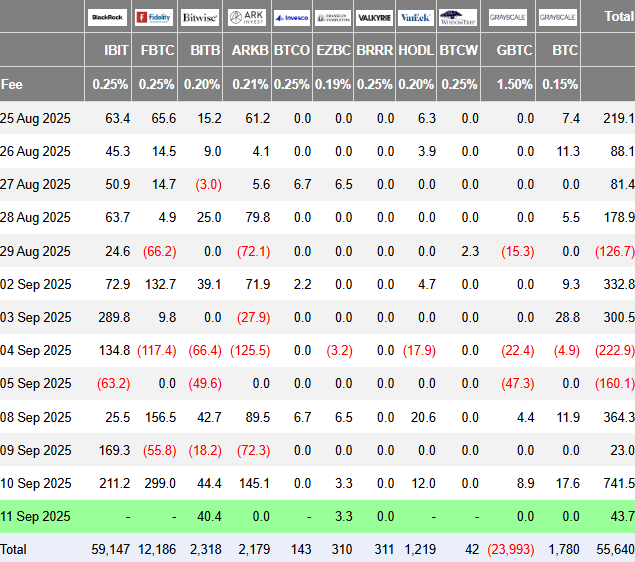
Task: Click the ARK Invest logo
Action: tap(246, 17)
